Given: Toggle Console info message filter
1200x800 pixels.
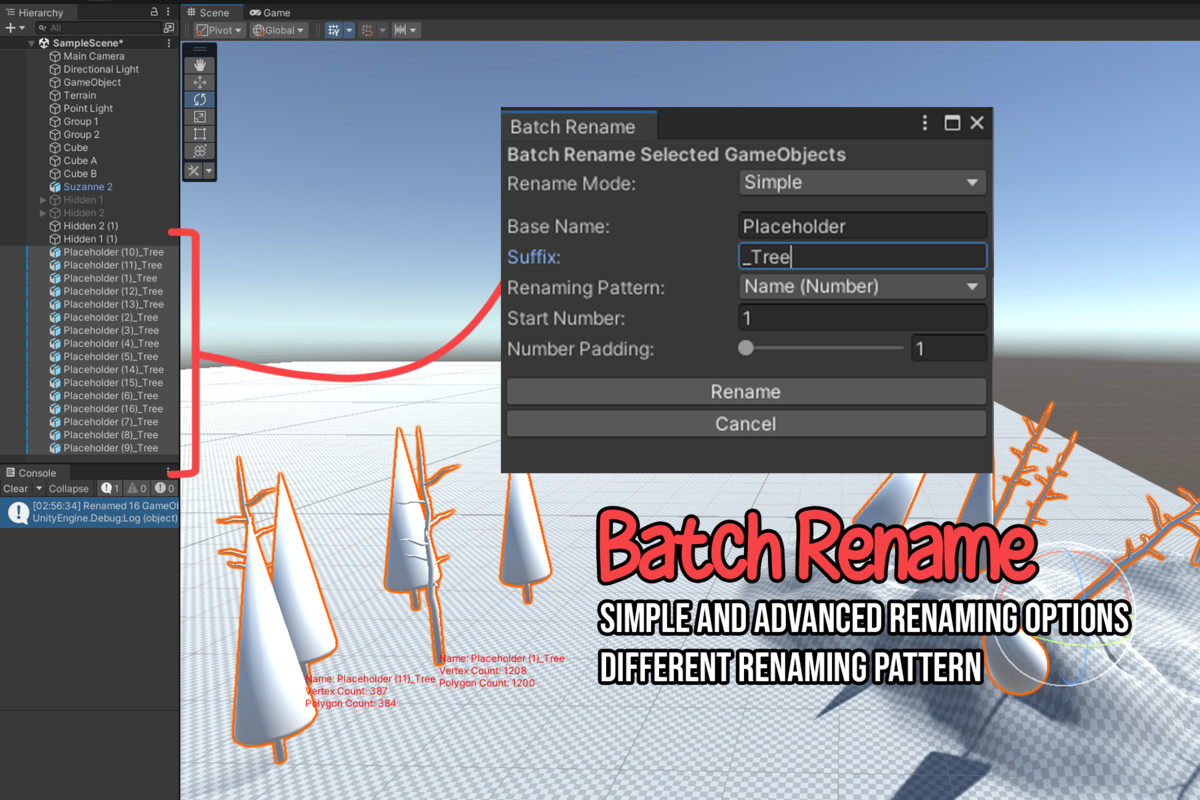Looking at the screenshot, I should point(110,489).
